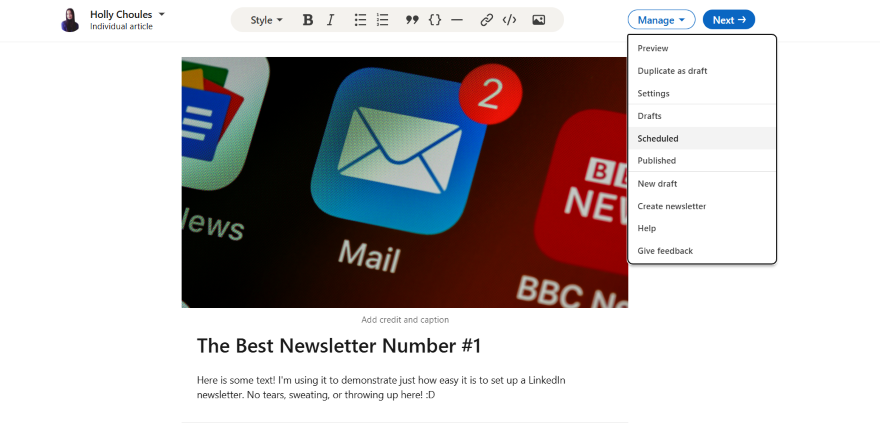This screenshot has height=444, width=880.
Task: Collapse the Manage dropdown menu
Action: click(x=662, y=20)
